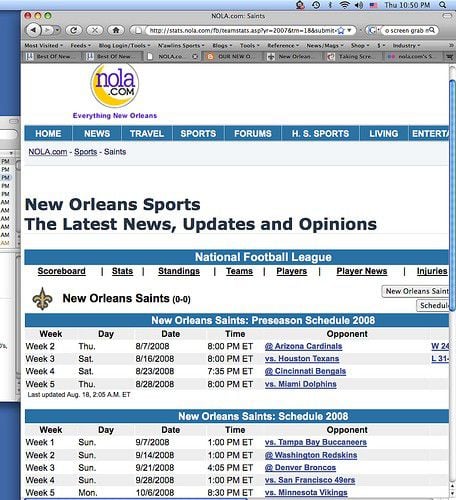Switch to the NOLA.co tab
The image size is (456, 500).
point(172,57)
